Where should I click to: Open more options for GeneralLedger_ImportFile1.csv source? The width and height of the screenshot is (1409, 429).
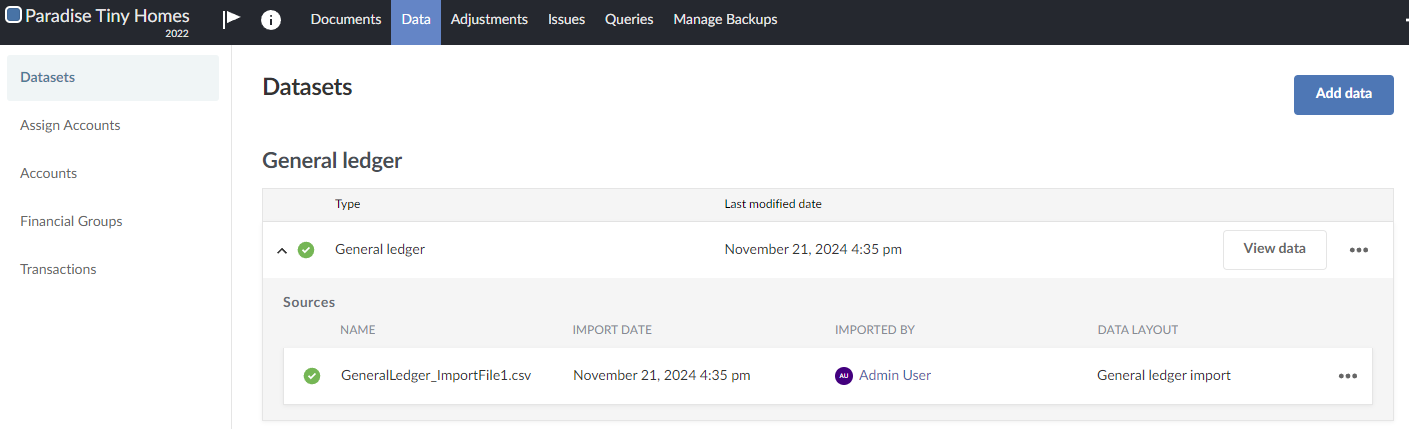(1347, 376)
